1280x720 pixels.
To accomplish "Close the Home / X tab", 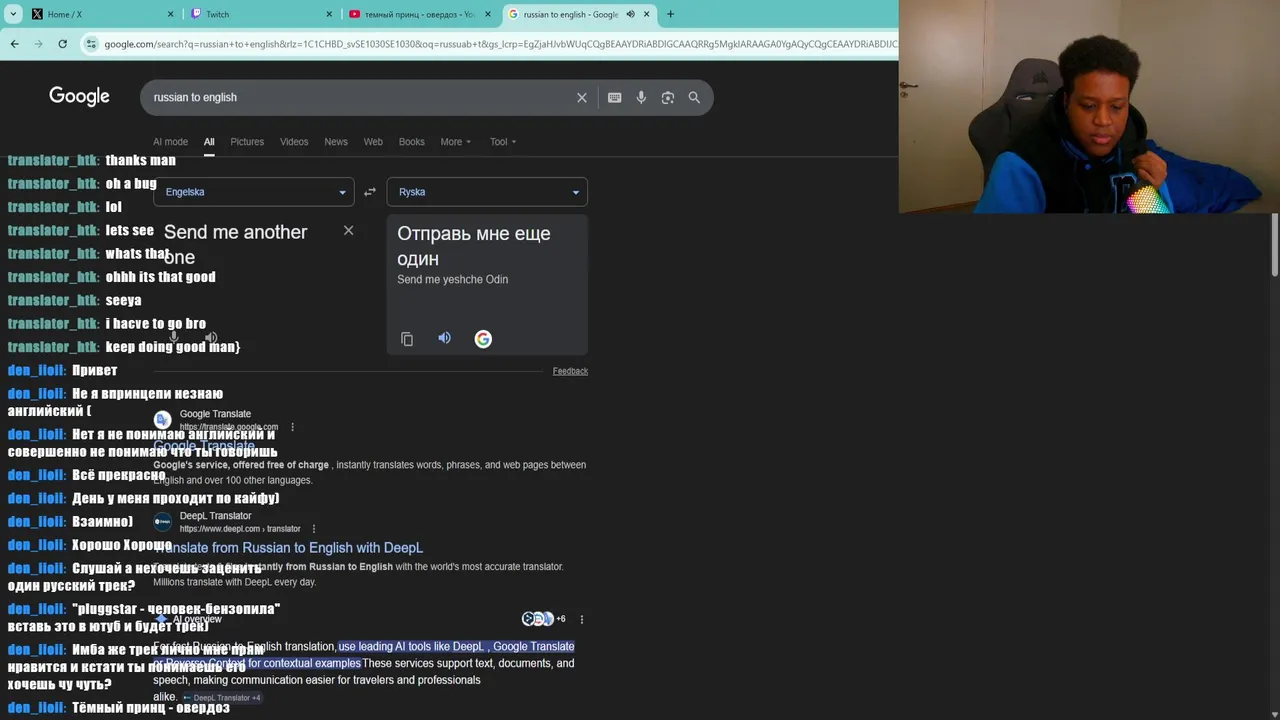I will [x=170, y=14].
